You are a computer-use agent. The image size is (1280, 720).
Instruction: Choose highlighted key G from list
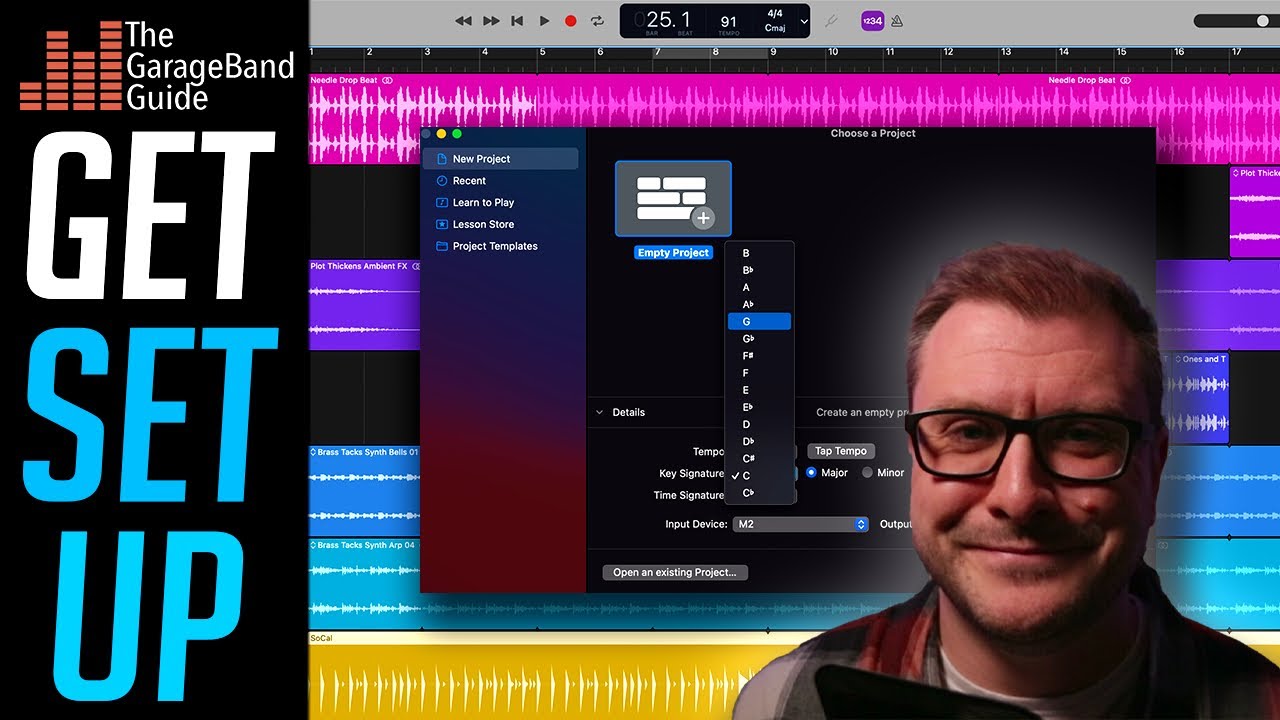(759, 321)
